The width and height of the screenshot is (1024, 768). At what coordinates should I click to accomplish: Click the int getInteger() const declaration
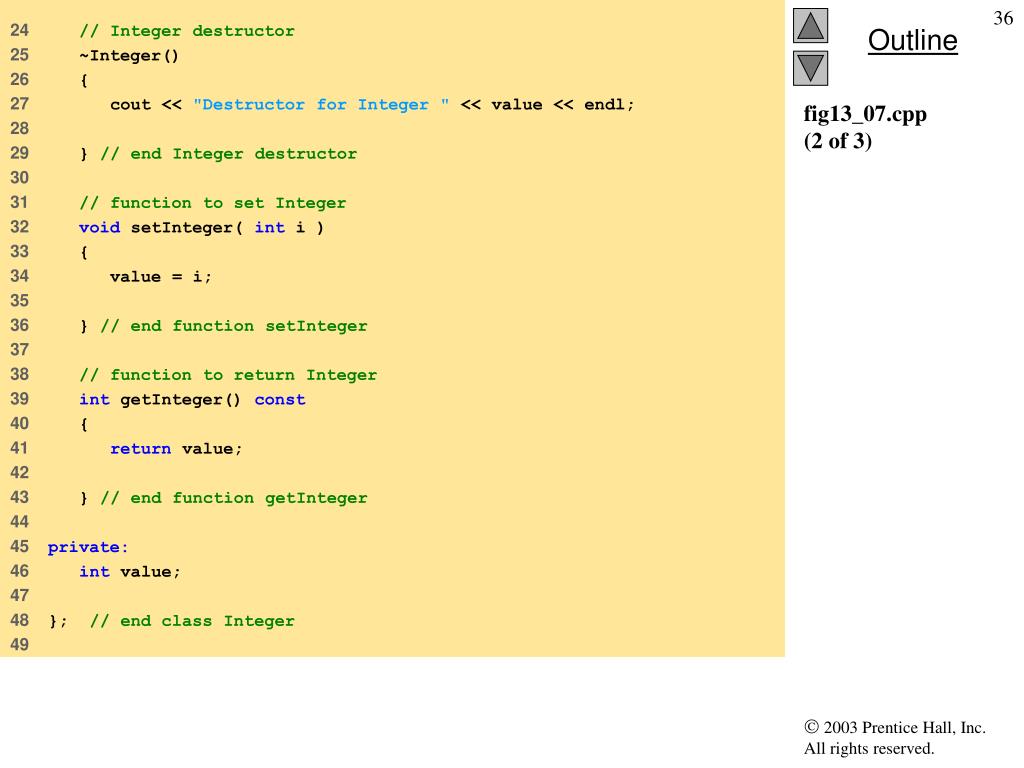(192, 400)
